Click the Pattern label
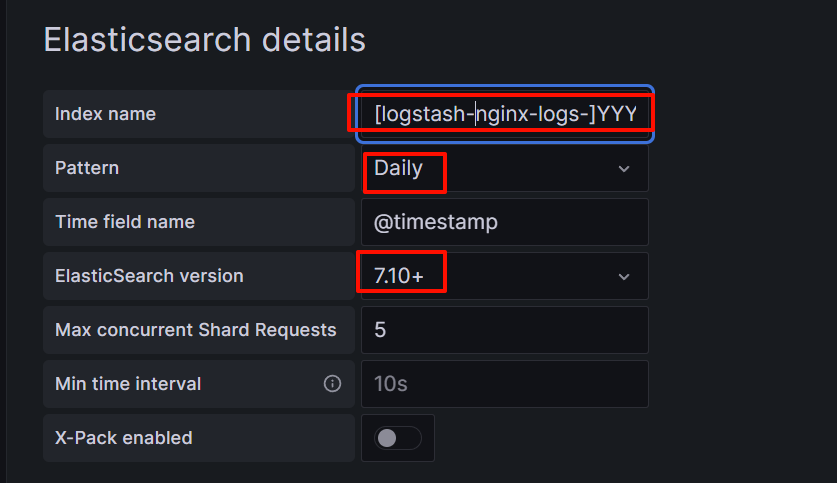This screenshot has height=483, width=837. coord(87,168)
